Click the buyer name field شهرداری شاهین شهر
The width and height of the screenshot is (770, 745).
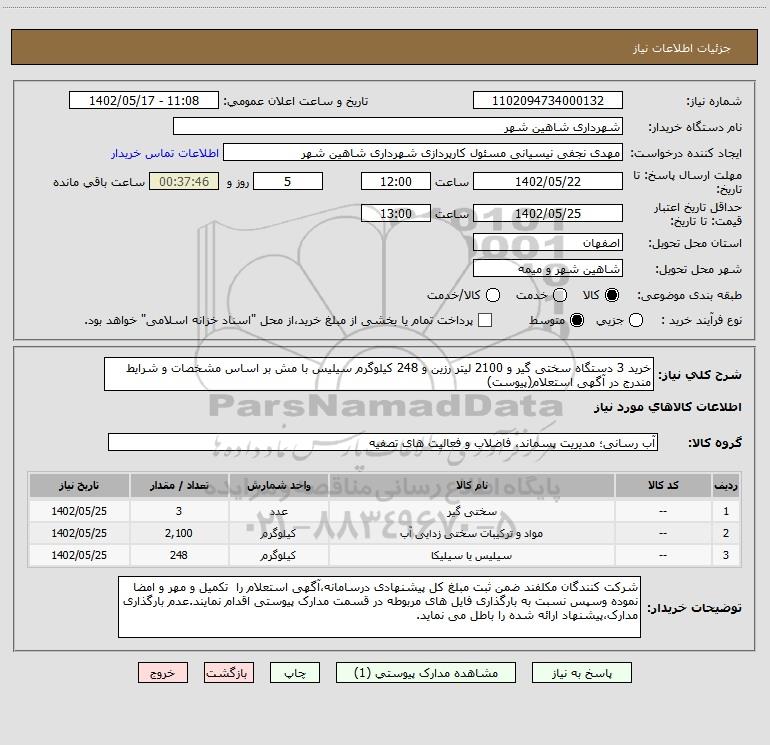(398, 127)
